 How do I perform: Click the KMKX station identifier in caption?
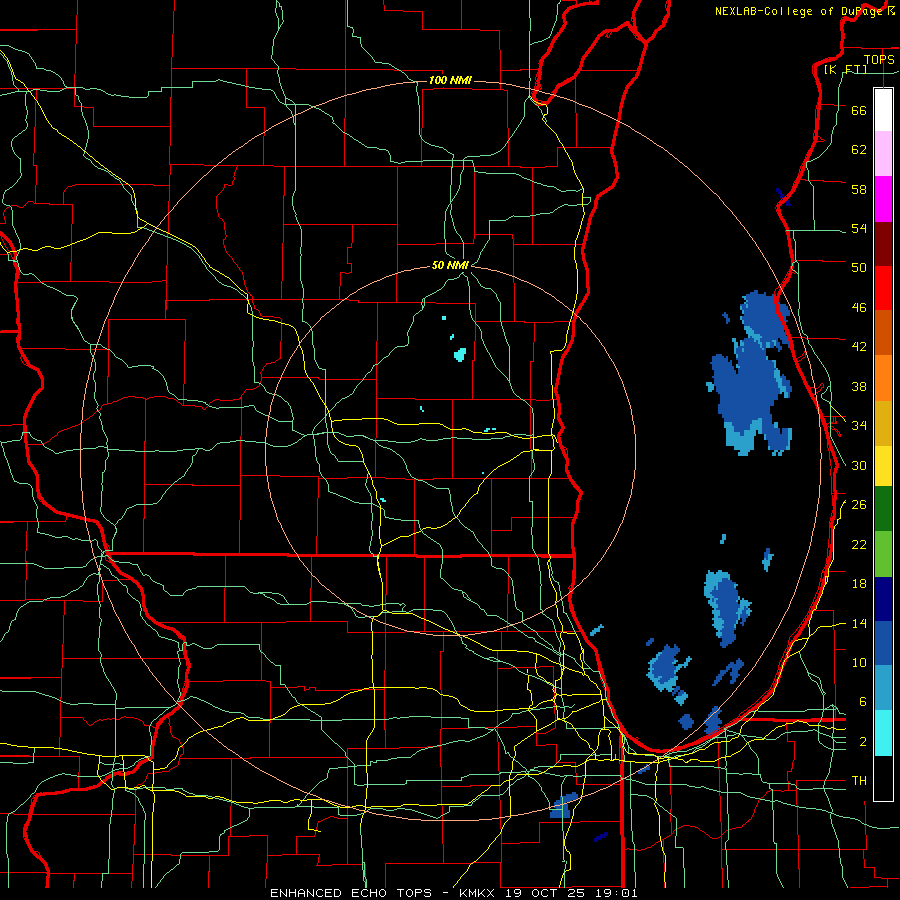point(479,893)
